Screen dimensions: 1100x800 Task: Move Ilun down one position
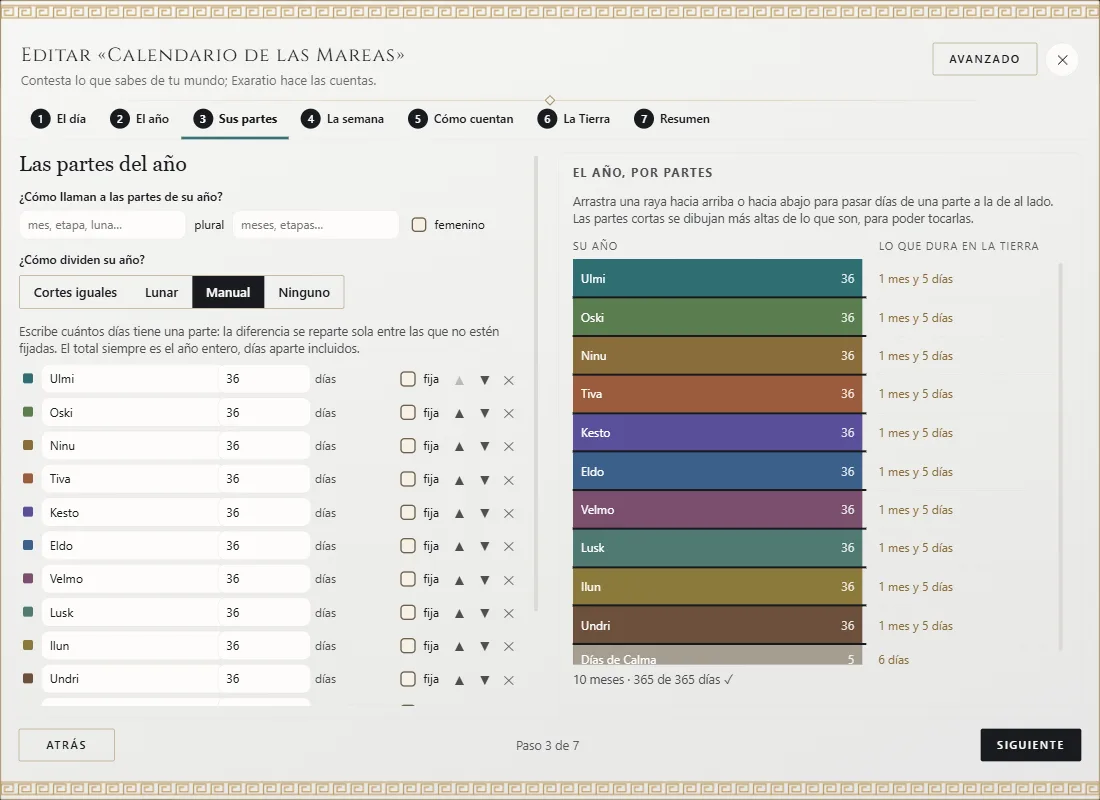coord(485,646)
